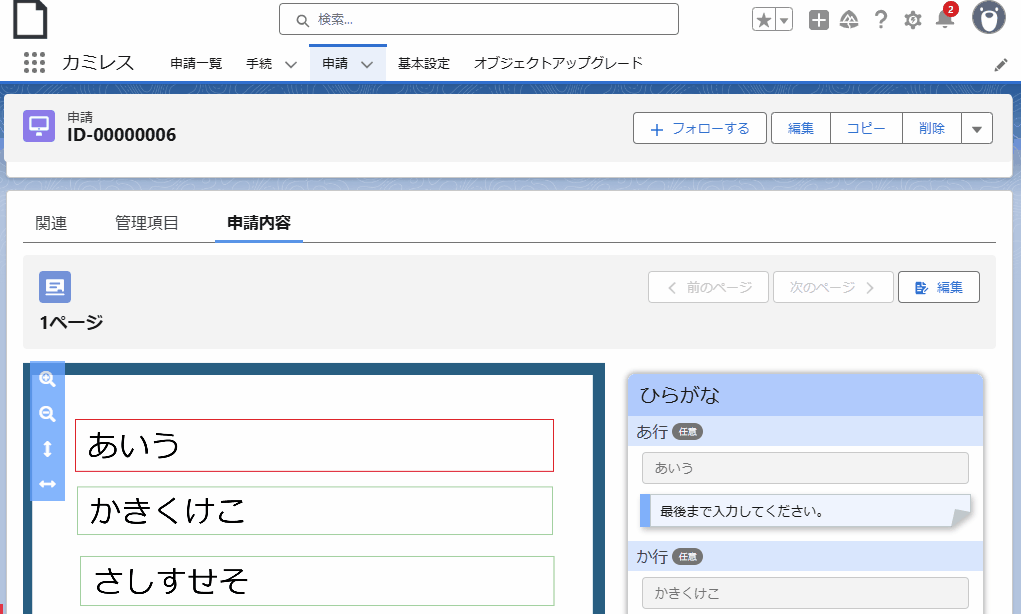1021x614 pixels.
Task: Click the か行 field label
Action: pos(652,557)
